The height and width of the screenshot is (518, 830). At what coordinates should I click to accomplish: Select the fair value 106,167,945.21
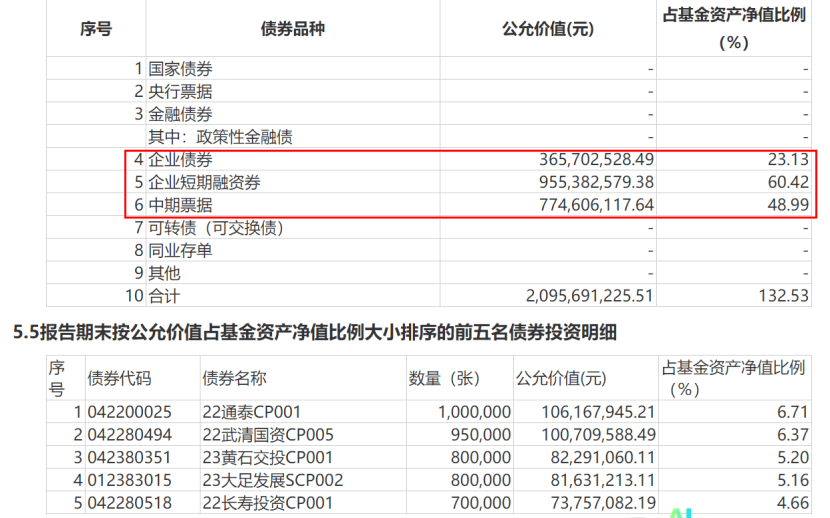click(584, 412)
